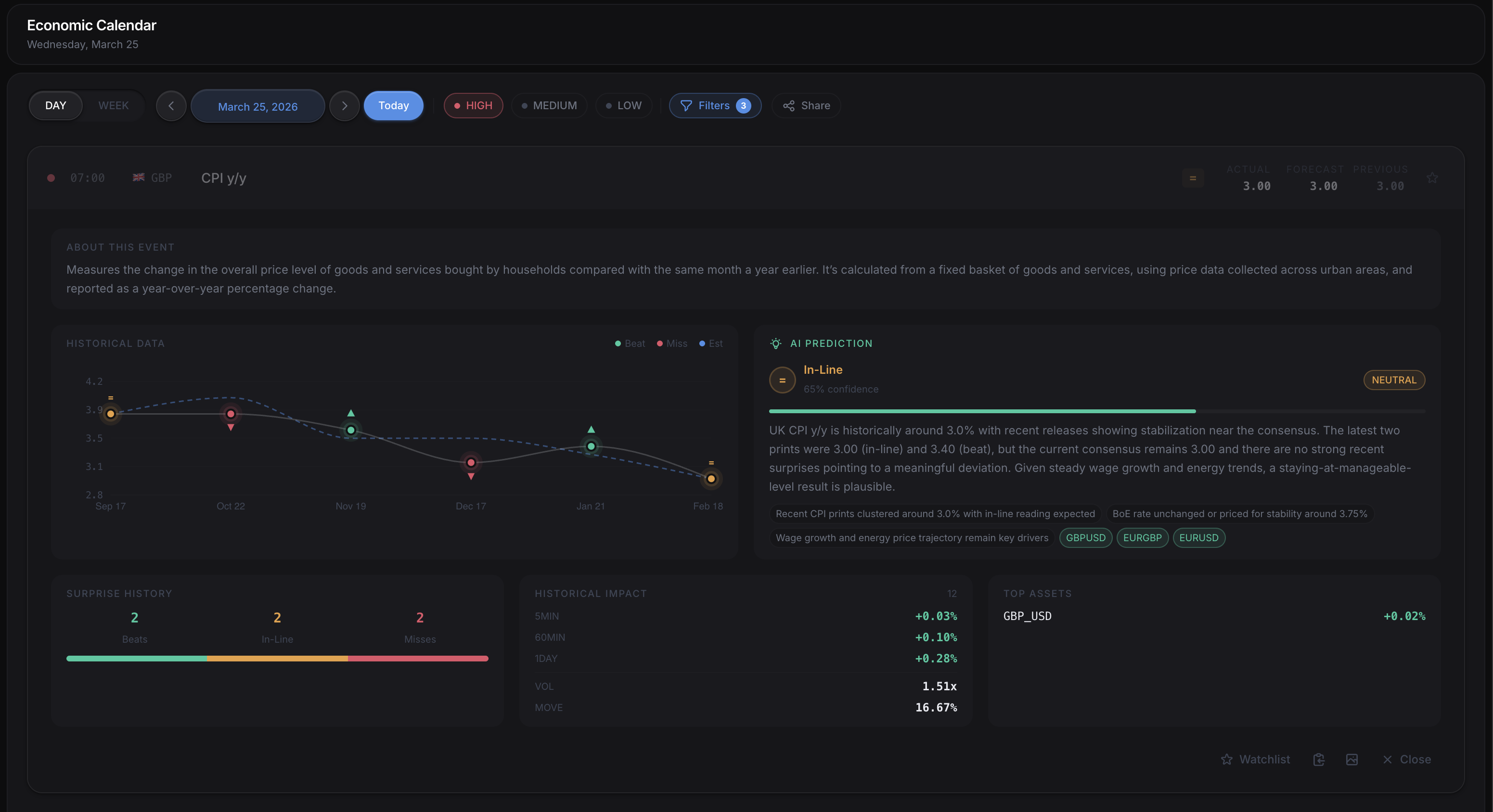This screenshot has height=812, width=1493.
Task: Open Filters using the funnel icon
Action: click(x=686, y=105)
